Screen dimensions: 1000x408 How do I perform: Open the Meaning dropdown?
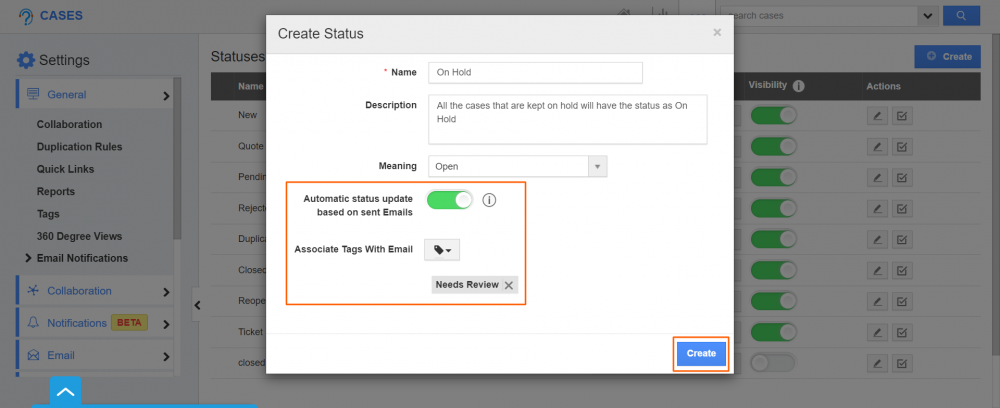click(x=598, y=167)
